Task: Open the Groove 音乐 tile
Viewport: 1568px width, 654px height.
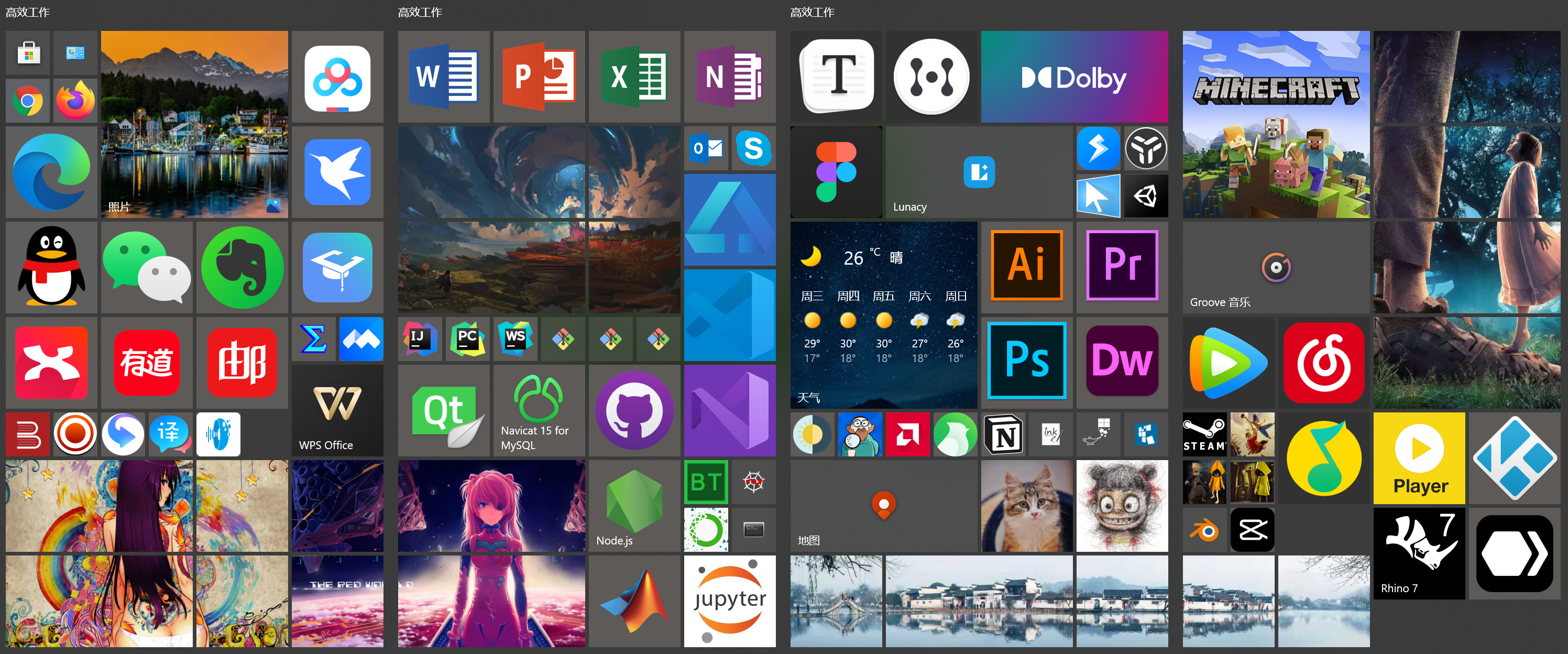Action: (1276, 267)
